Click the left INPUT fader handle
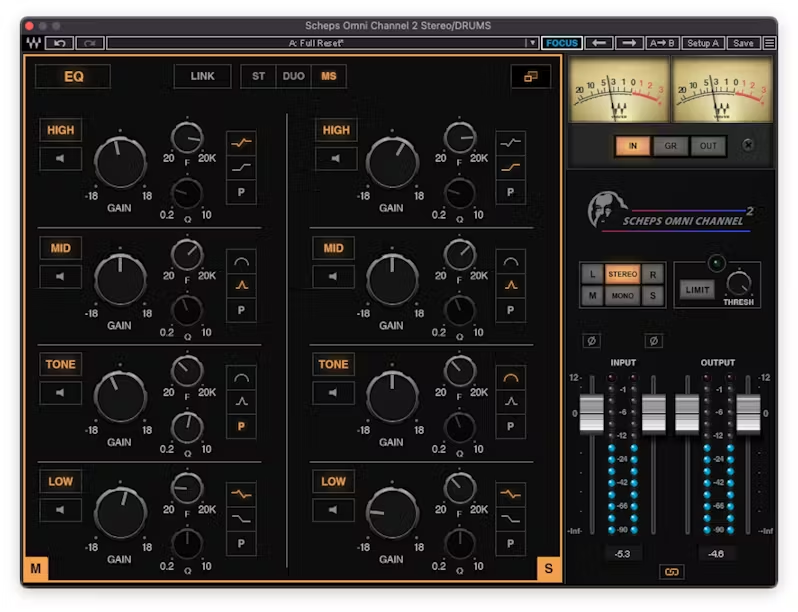Image resolution: width=798 pixels, height=612 pixels. (x=591, y=414)
